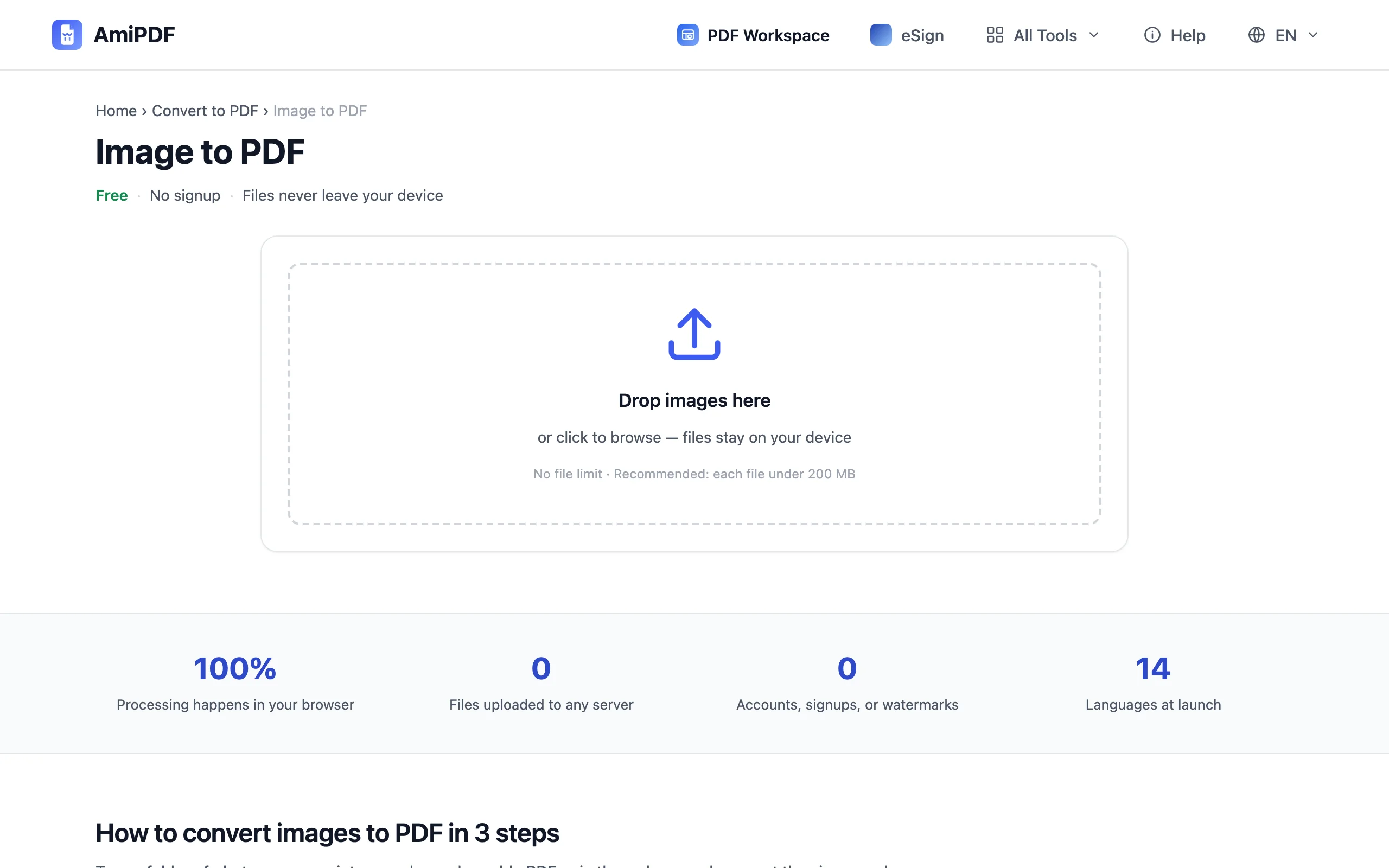
Task: Click the green Free label
Action: (x=111, y=196)
